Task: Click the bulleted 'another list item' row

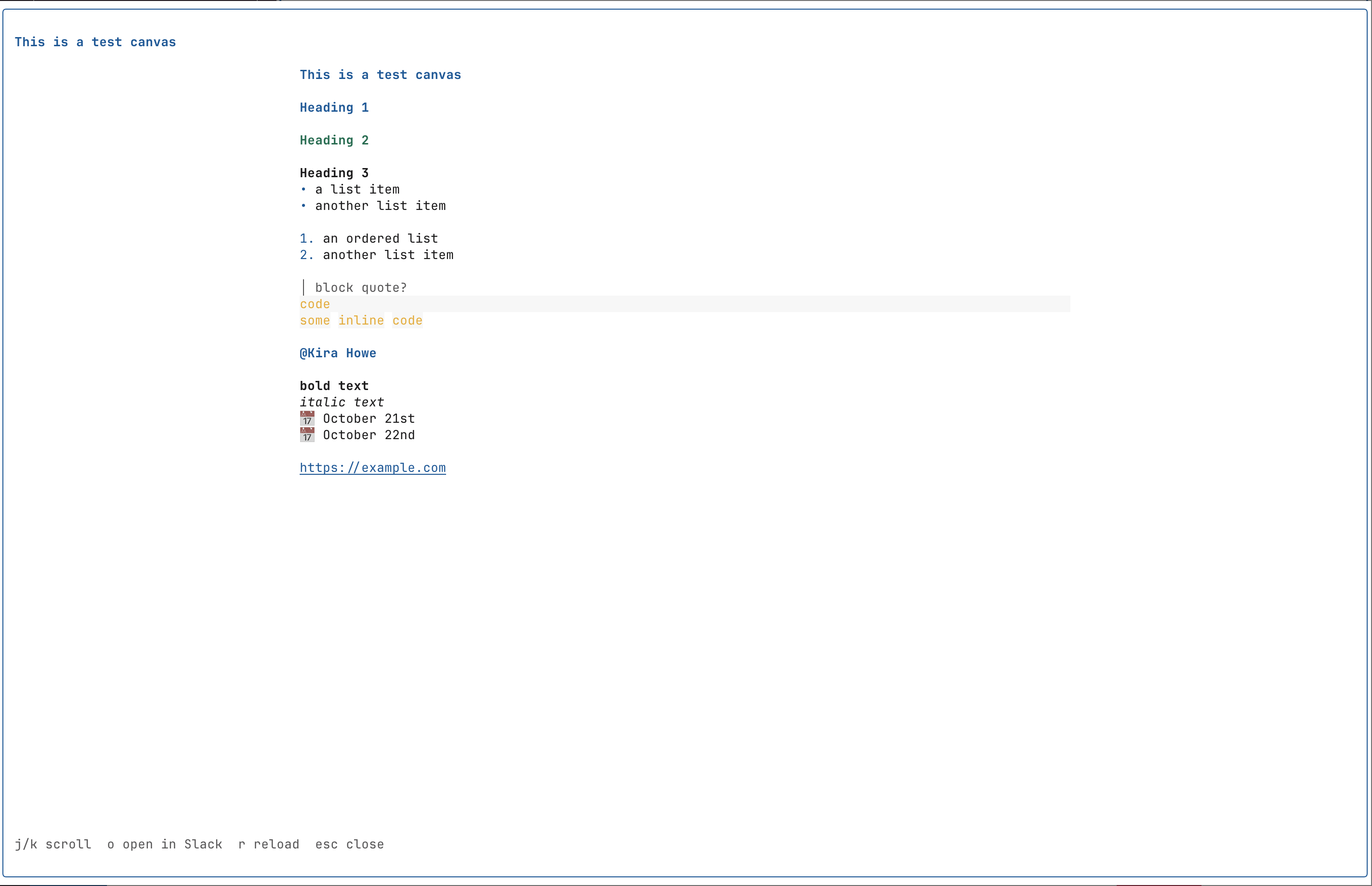Action: click(372, 206)
